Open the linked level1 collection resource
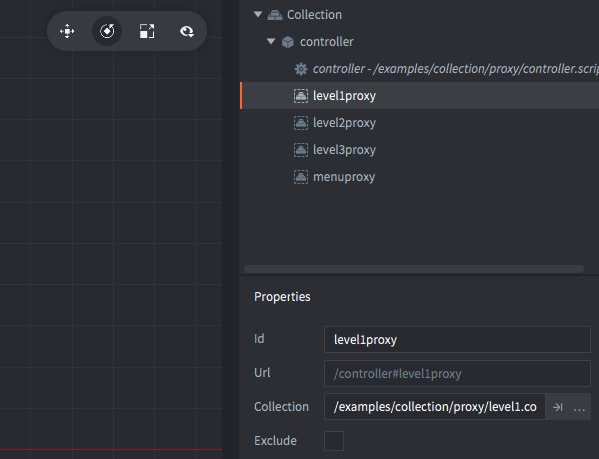Viewport: 599px width, 459px height. tap(557, 407)
